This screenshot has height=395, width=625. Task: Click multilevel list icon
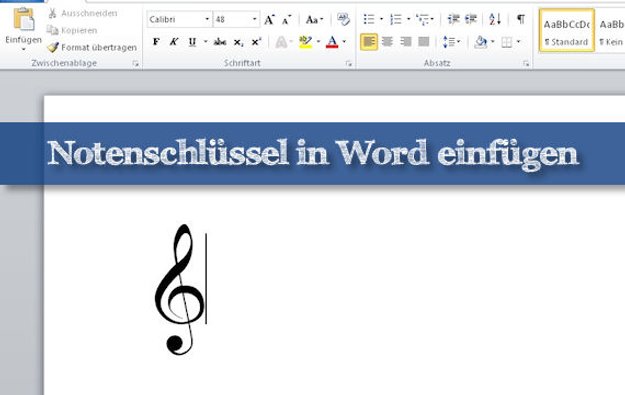pos(423,19)
